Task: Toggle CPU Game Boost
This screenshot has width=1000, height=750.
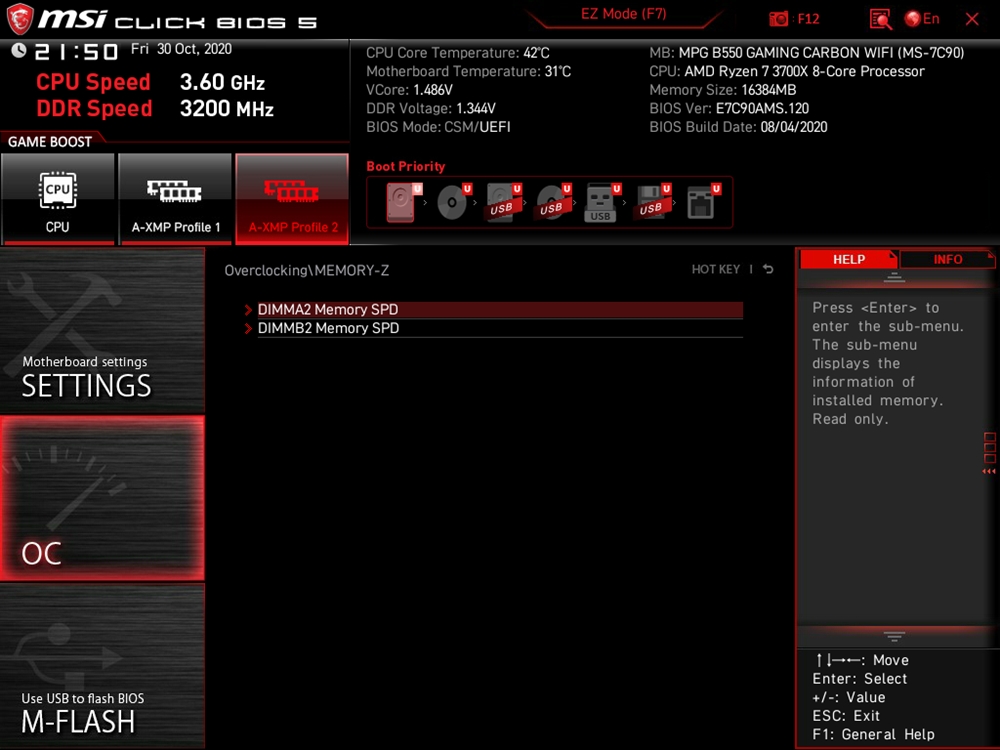Action: coord(57,199)
